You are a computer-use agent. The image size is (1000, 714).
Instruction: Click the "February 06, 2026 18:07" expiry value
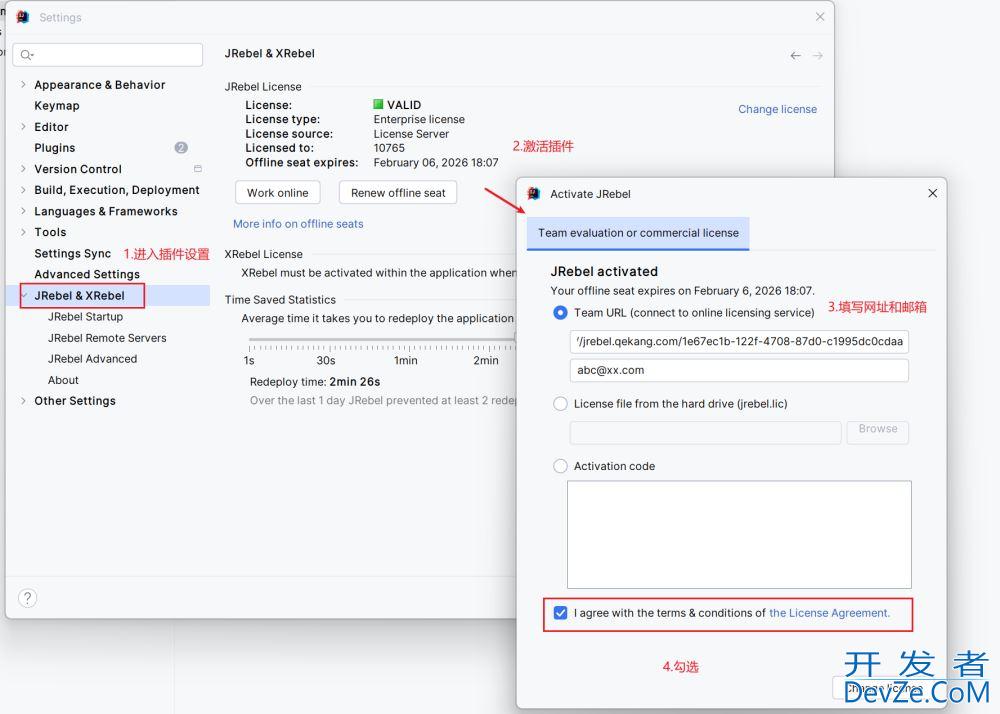(x=436, y=163)
